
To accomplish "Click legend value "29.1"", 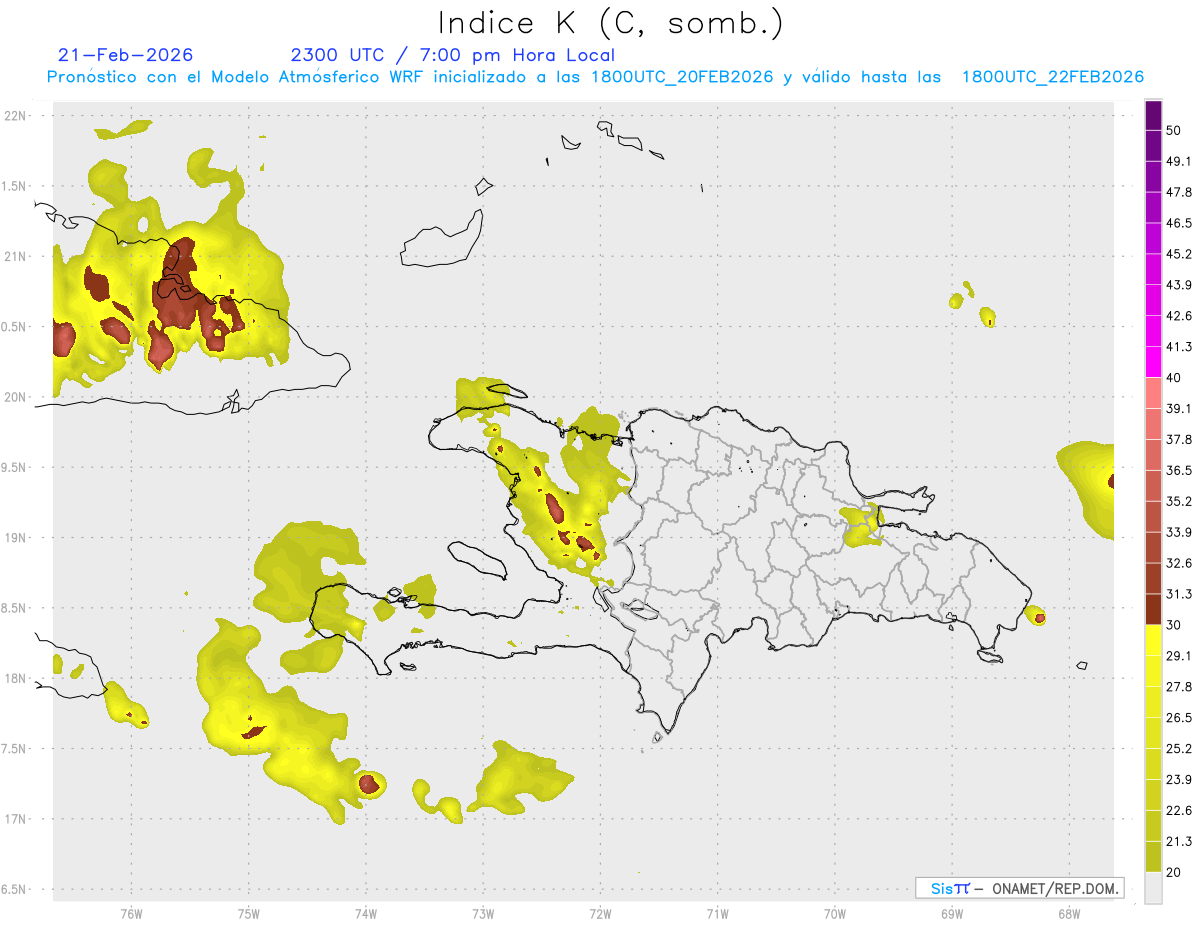I will coord(1179,656).
